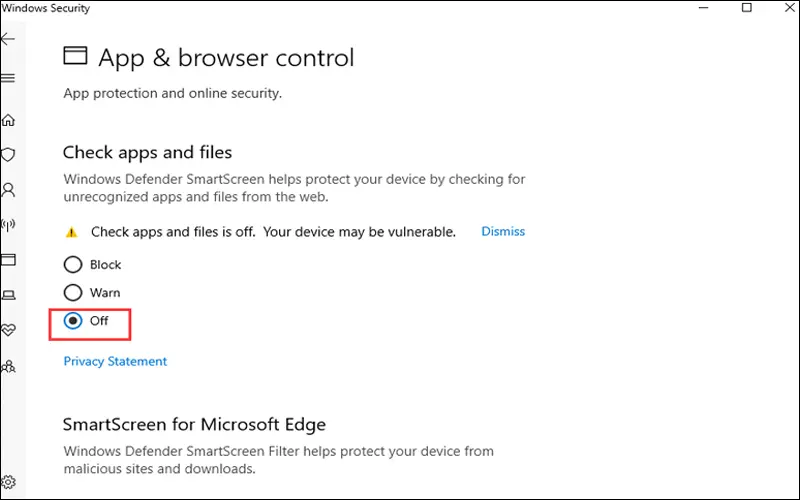The width and height of the screenshot is (800, 500).
Task: Go back using the back arrow
Action: tap(8, 39)
